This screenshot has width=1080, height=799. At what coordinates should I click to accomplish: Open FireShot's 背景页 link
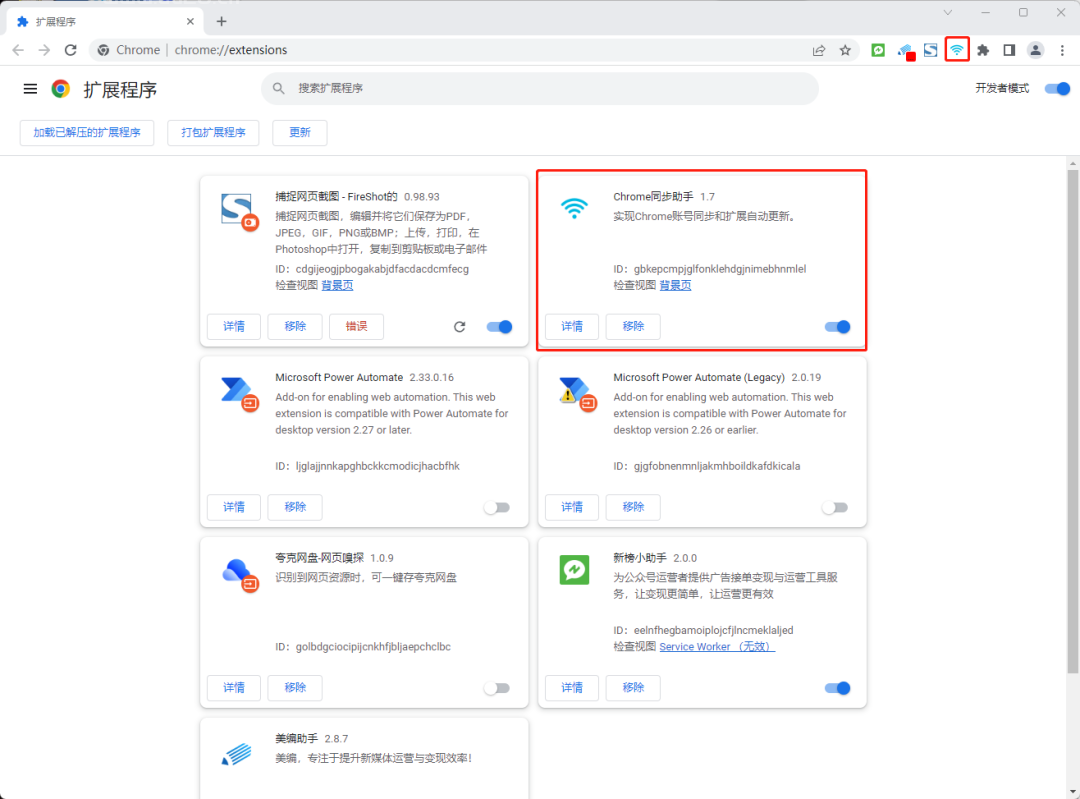tap(338, 285)
